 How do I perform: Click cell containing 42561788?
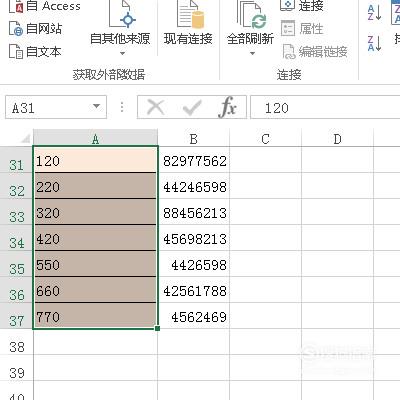(x=194, y=290)
